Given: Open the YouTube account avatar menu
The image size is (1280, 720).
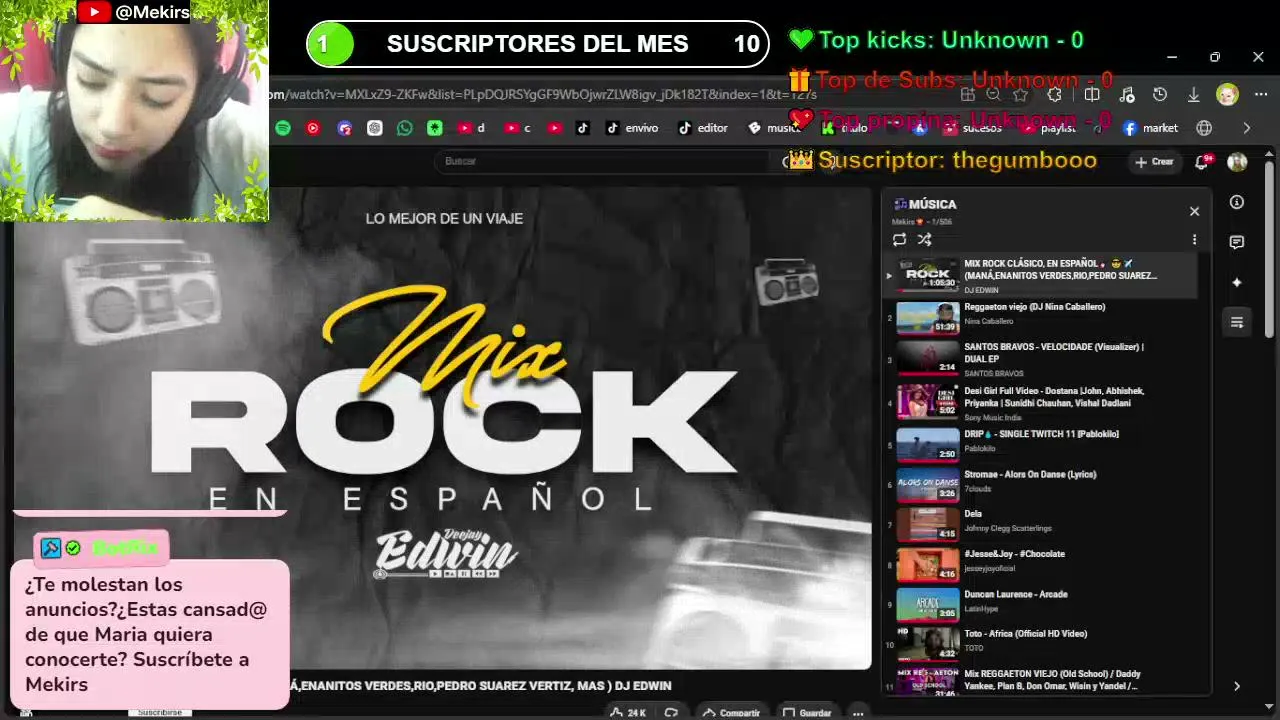Looking at the screenshot, I should pos(1237,162).
